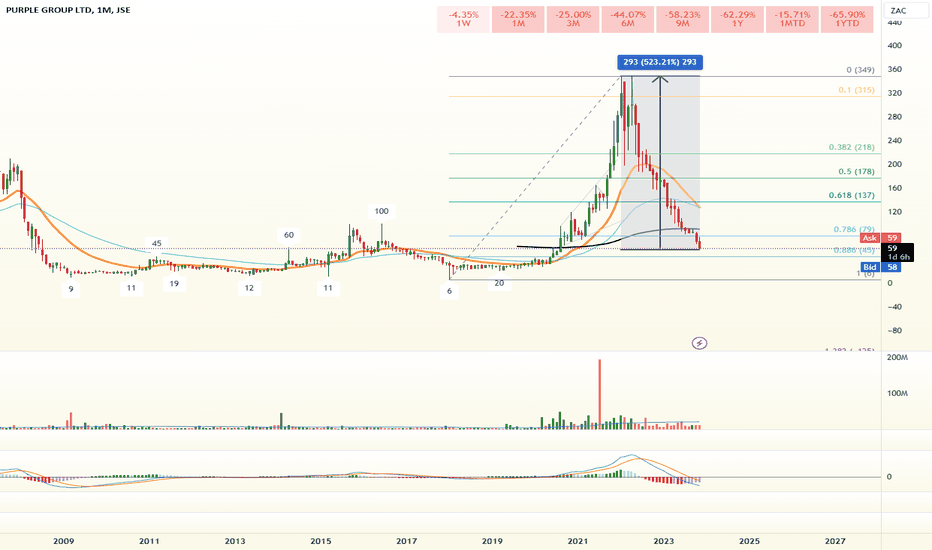Click the 12 low price annotation

250,288
